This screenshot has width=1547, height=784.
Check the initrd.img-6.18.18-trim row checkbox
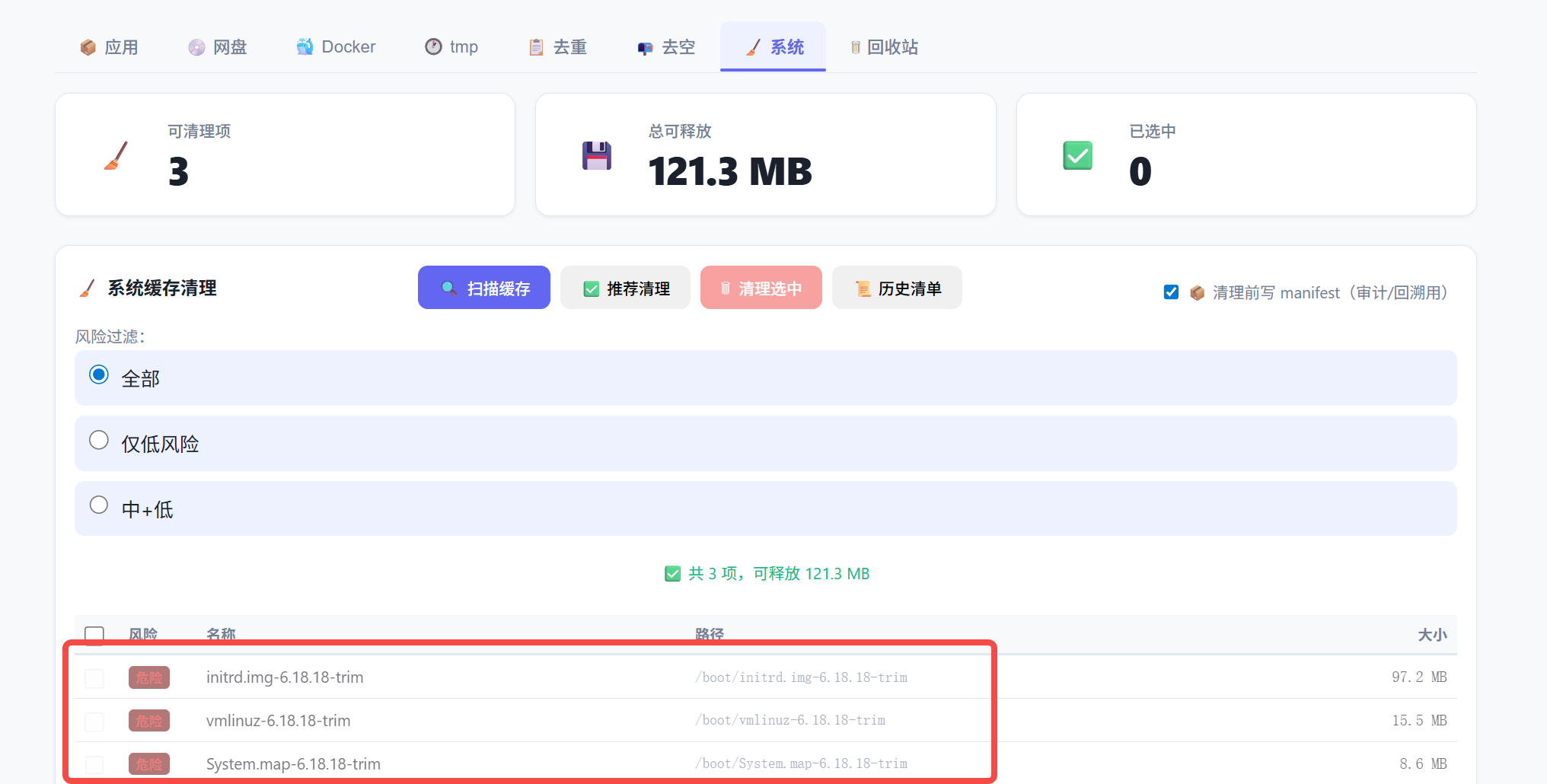(x=94, y=678)
